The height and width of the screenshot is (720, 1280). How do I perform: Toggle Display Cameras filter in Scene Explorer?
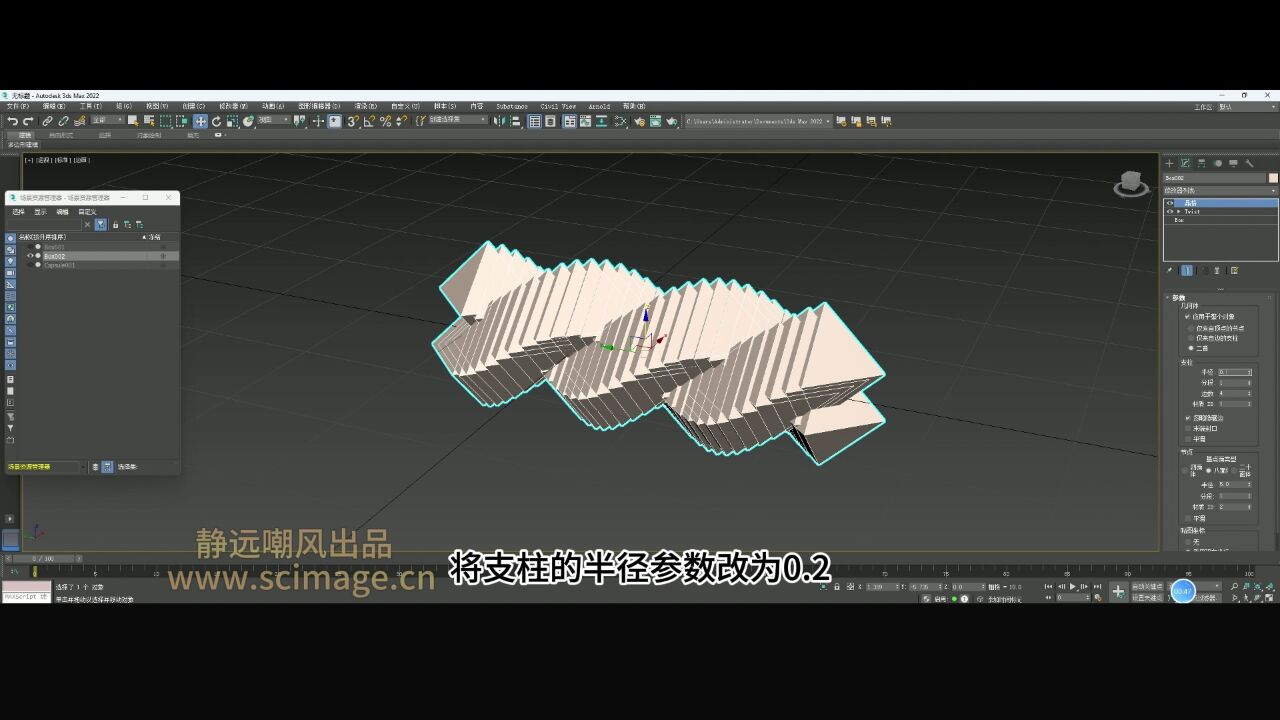[10, 273]
